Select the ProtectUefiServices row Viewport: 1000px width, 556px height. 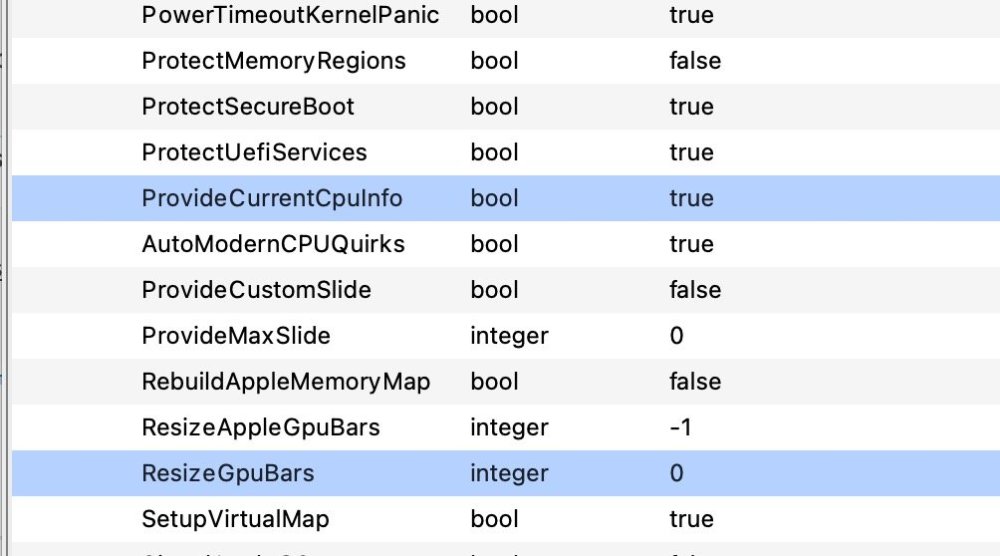[x=506, y=152]
